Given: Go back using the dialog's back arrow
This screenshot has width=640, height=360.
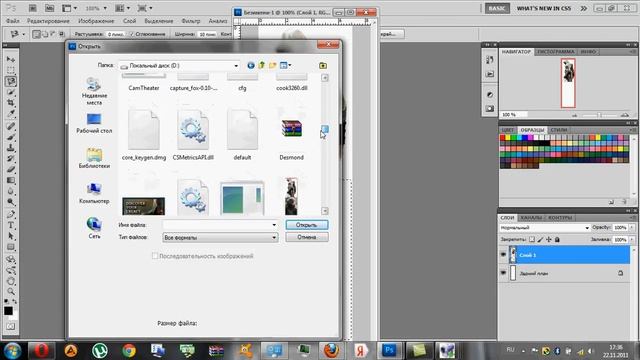Looking at the screenshot, I should pos(251,65).
